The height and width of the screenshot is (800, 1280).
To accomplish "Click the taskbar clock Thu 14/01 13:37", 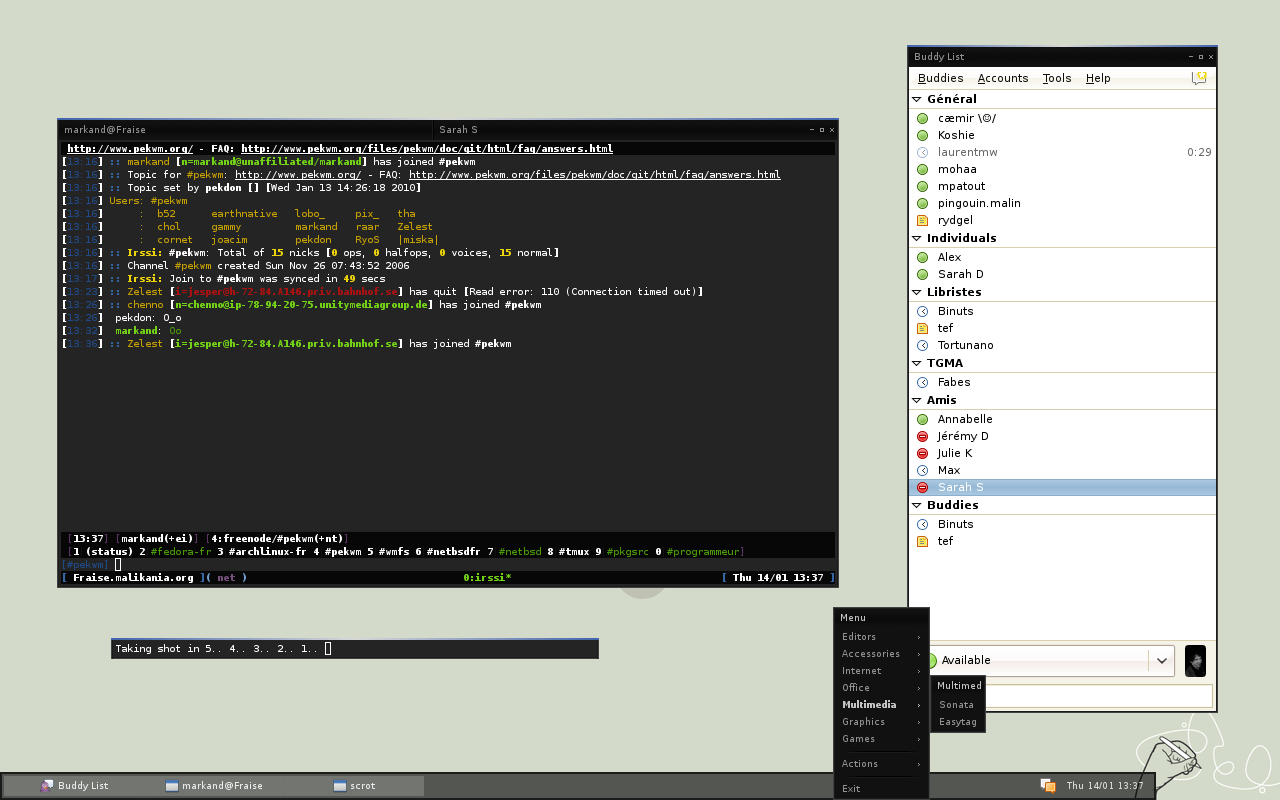I will click(1105, 786).
